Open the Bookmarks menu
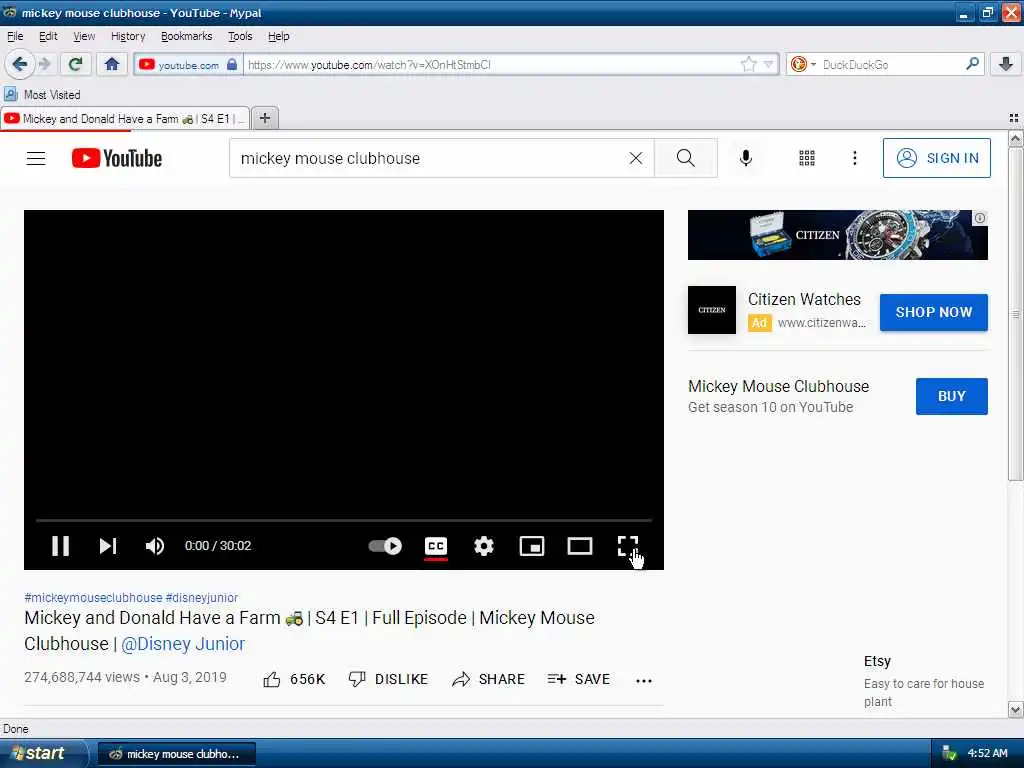 (186, 37)
